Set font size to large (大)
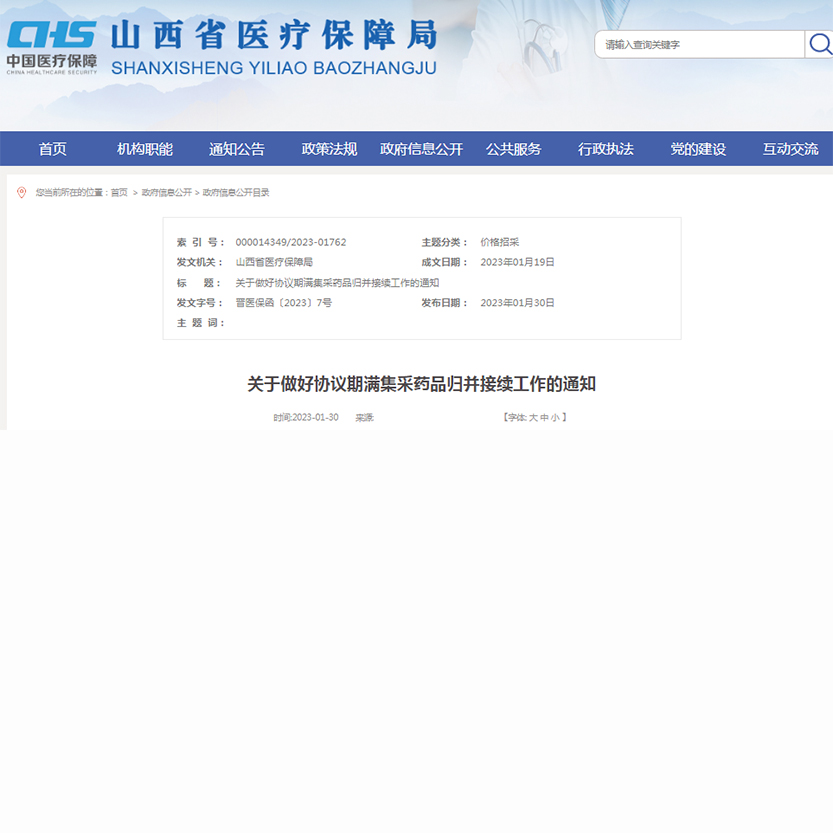This screenshot has width=833, height=833. point(533,417)
